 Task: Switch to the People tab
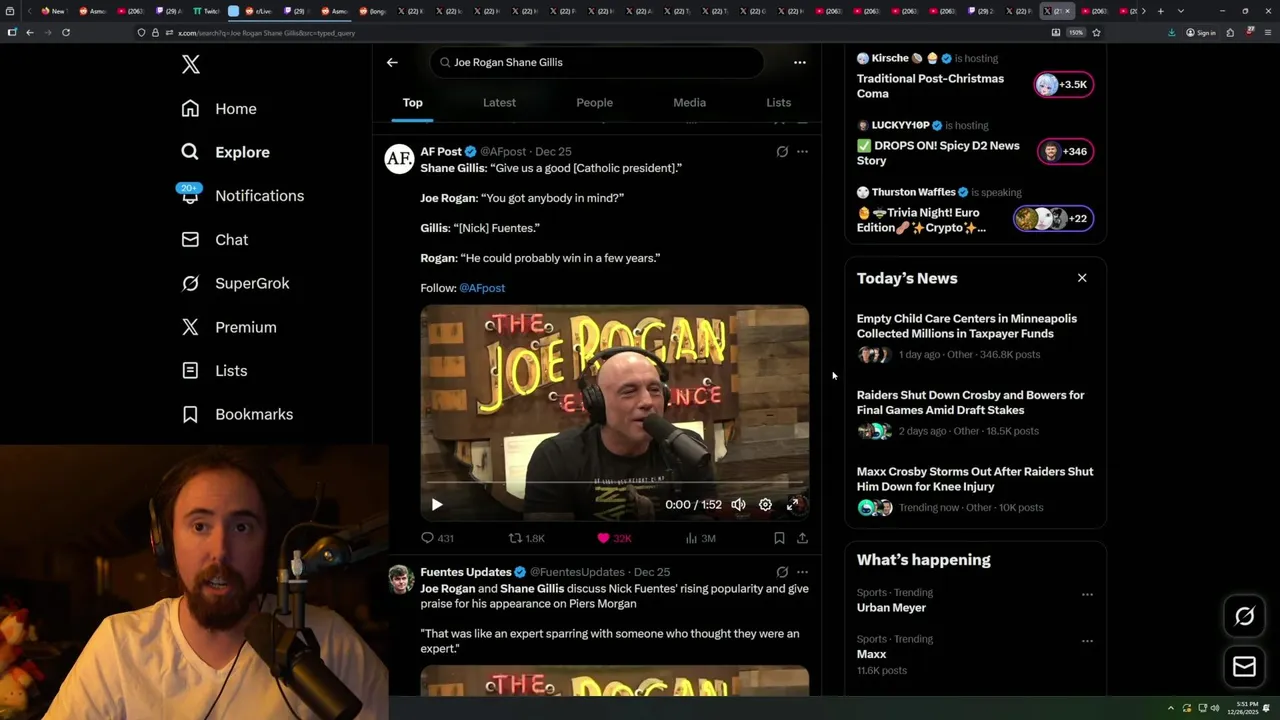pyautogui.click(x=594, y=103)
